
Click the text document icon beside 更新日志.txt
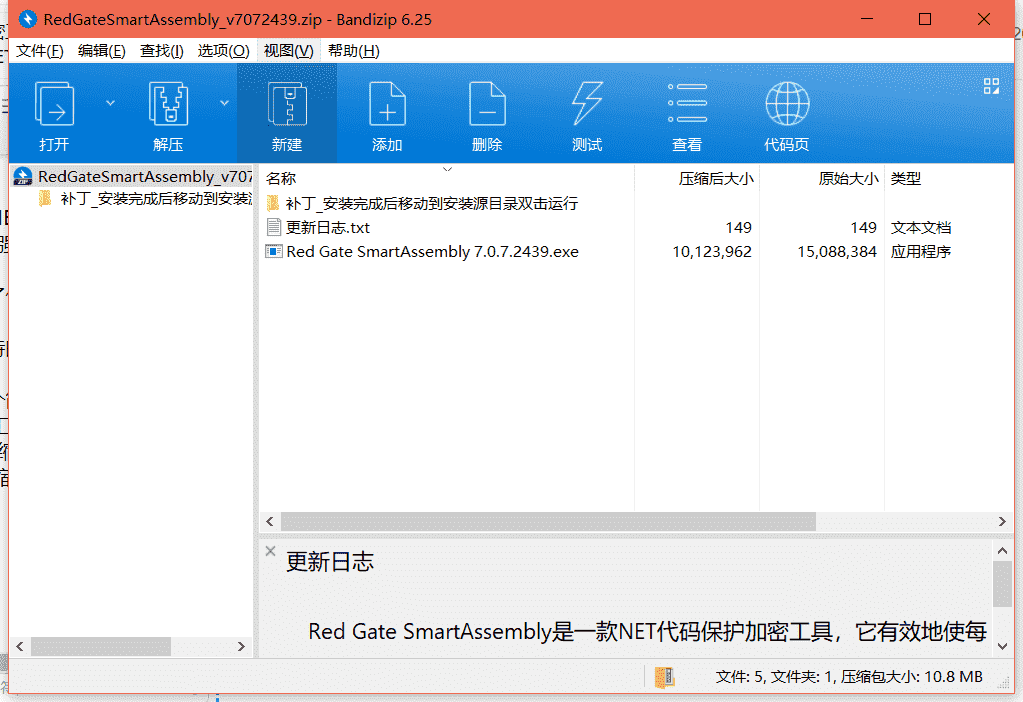pyautogui.click(x=273, y=227)
